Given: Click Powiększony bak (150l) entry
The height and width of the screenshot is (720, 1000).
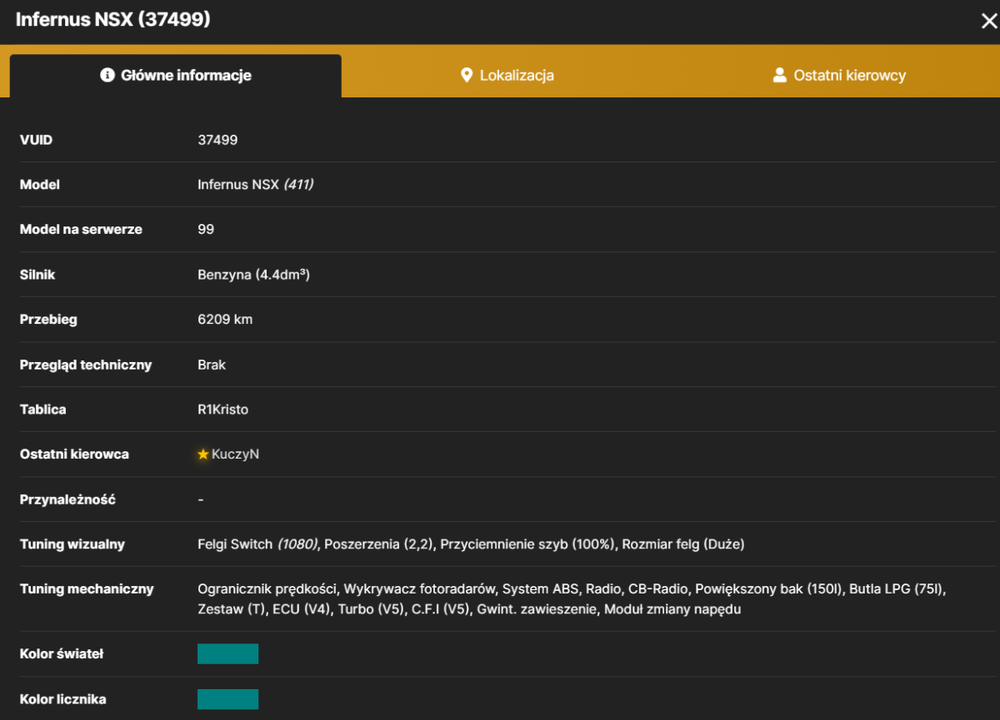Looking at the screenshot, I should [x=768, y=589].
